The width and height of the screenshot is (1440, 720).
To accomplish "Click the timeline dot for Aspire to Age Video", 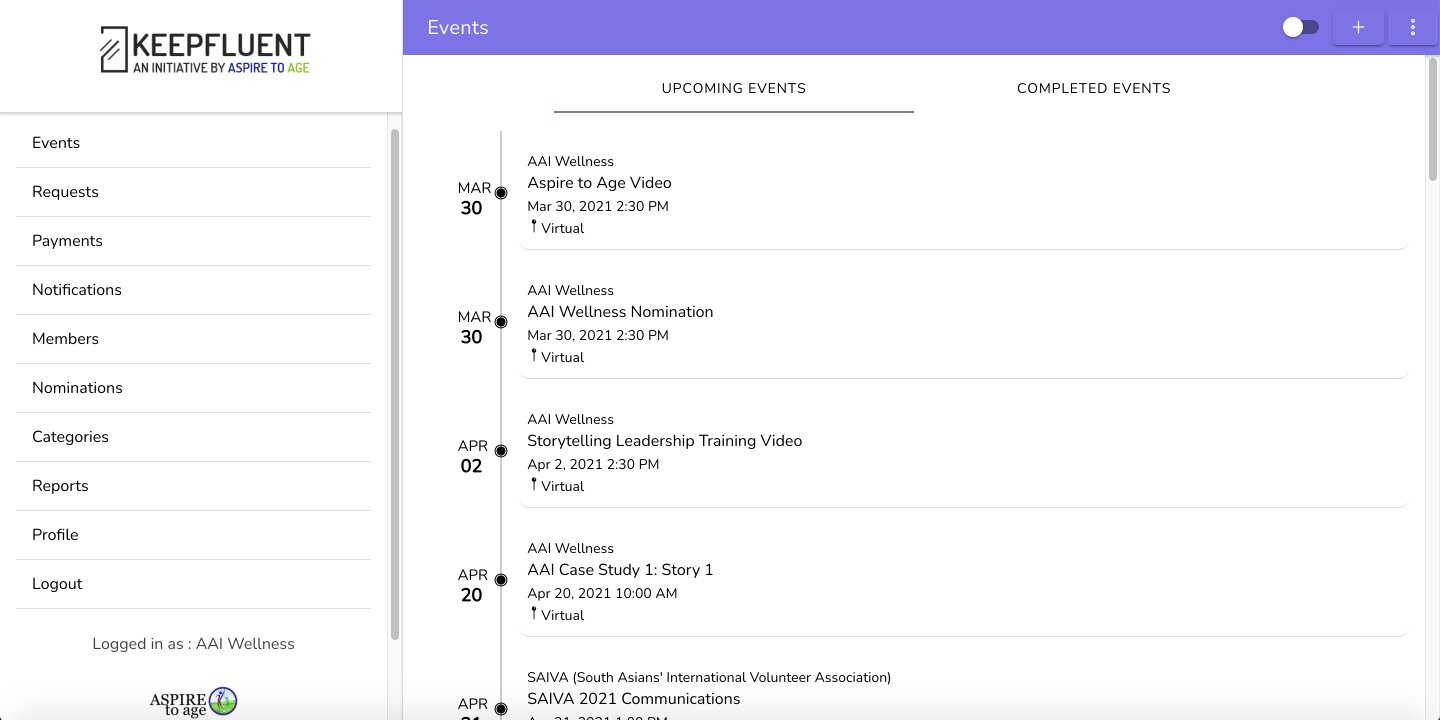I will click(x=501, y=193).
